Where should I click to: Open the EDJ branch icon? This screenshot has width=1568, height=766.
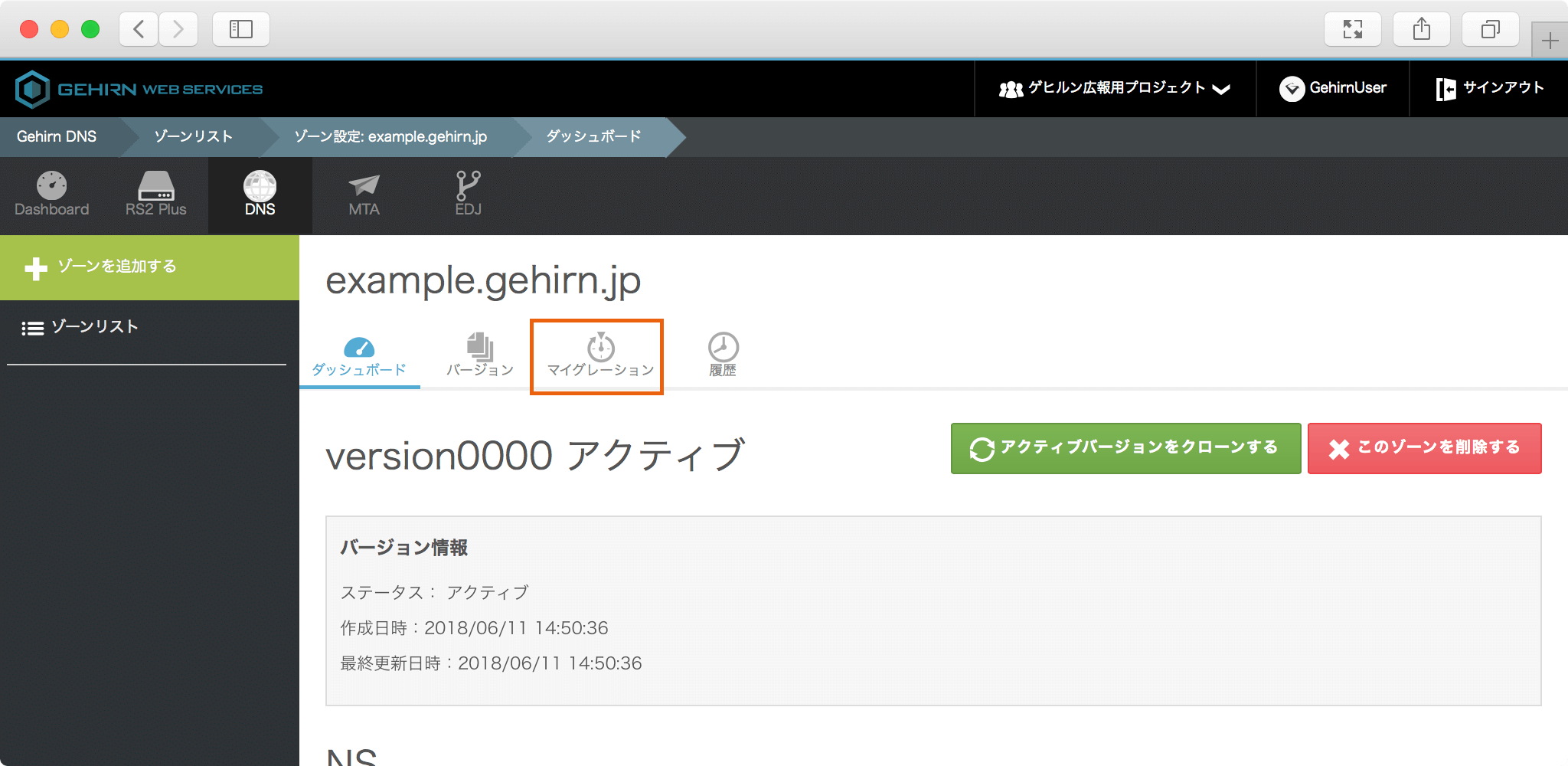[468, 186]
